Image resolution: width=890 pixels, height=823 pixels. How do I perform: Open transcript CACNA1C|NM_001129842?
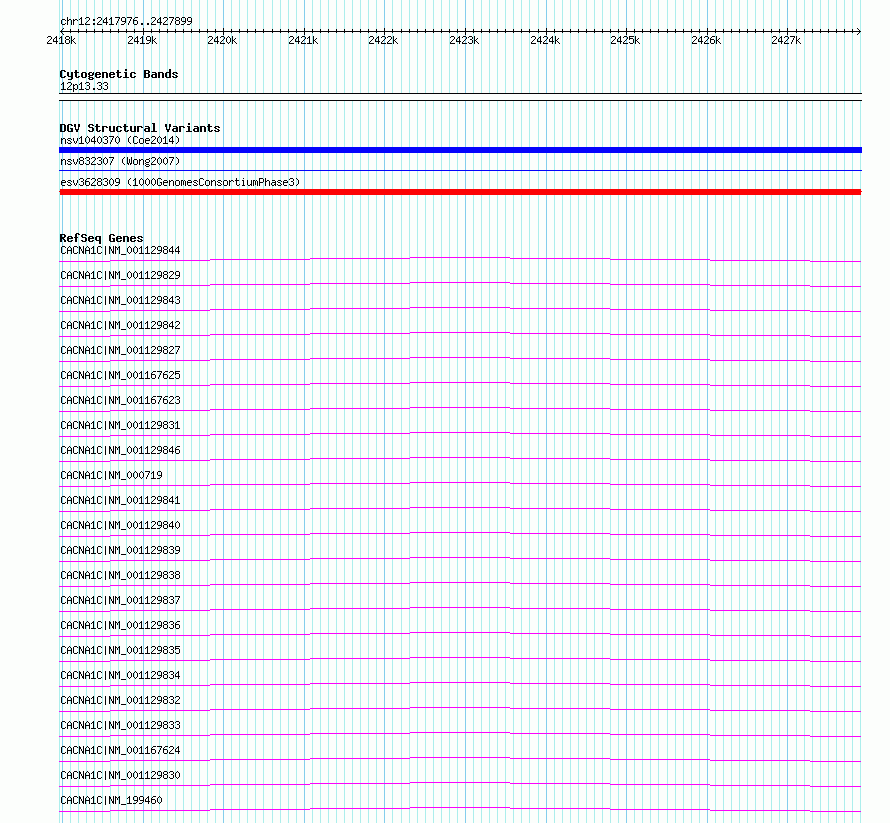click(120, 325)
